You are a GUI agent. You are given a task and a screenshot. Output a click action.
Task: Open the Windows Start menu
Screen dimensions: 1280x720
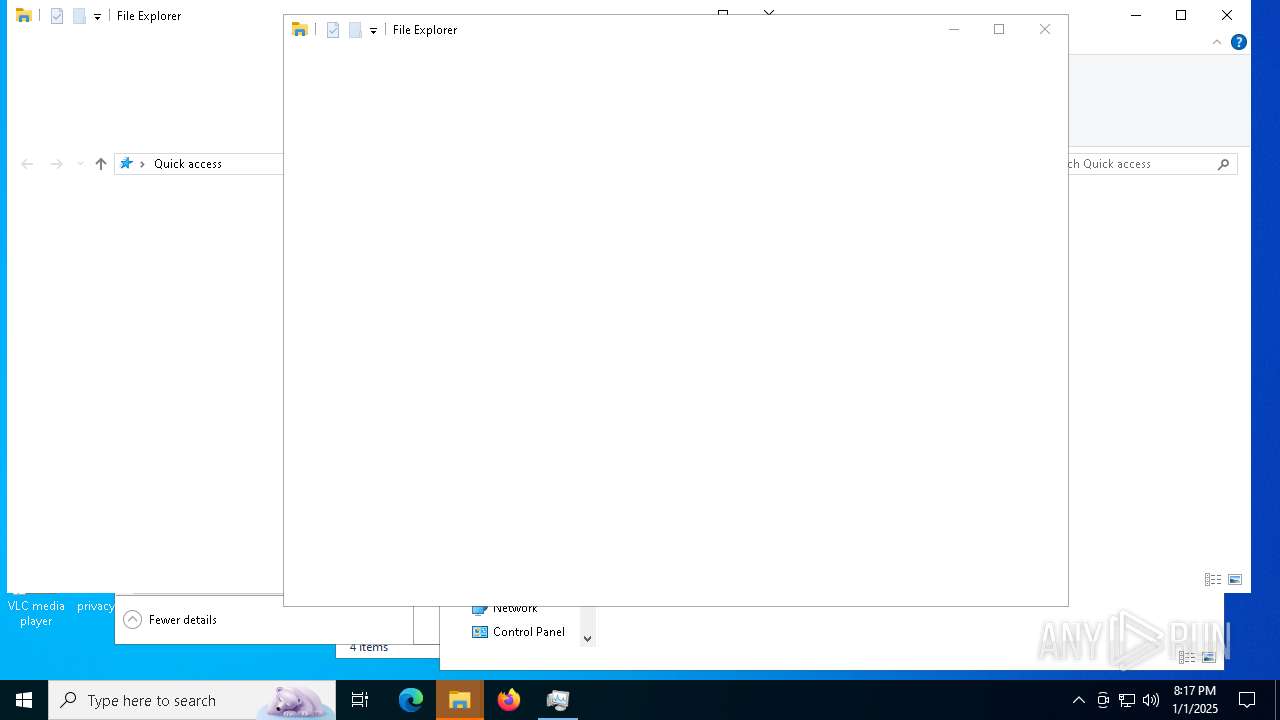pos(24,700)
